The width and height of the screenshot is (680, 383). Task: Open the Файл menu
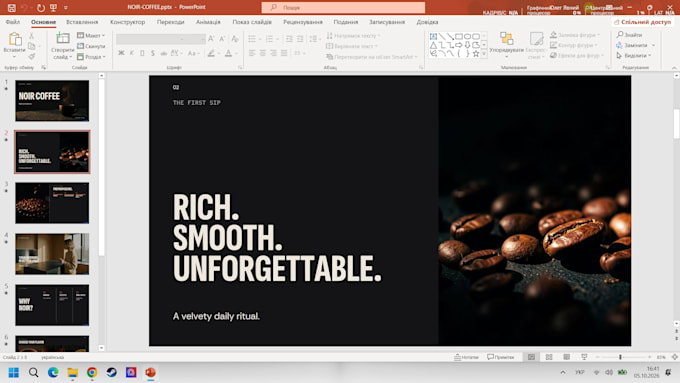click(13, 22)
